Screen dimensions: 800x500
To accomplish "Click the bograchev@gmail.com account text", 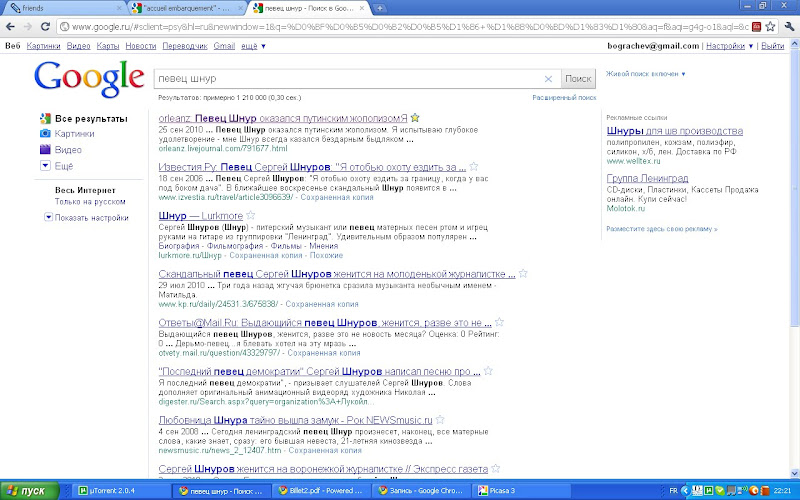I will click(x=653, y=46).
